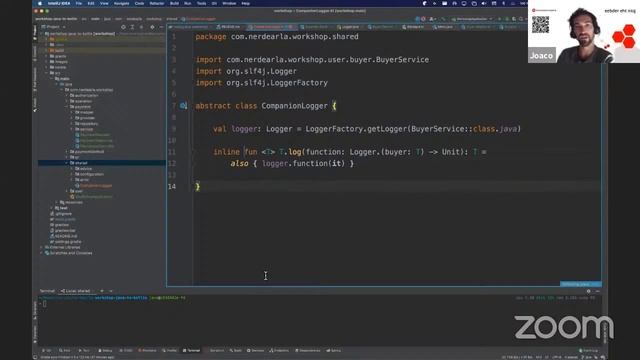Select the repository package in tree
This screenshot has height=360, width=640.
(x=89, y=124)
